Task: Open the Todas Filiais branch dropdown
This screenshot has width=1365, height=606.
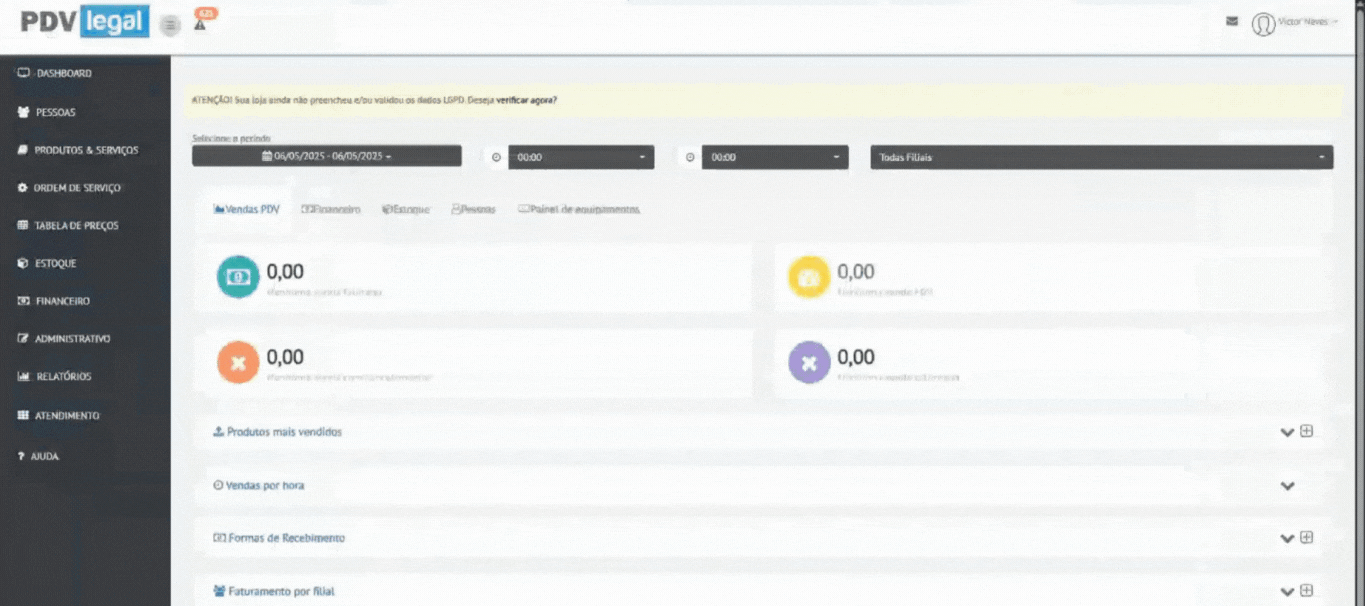Action: (1101, 157)
